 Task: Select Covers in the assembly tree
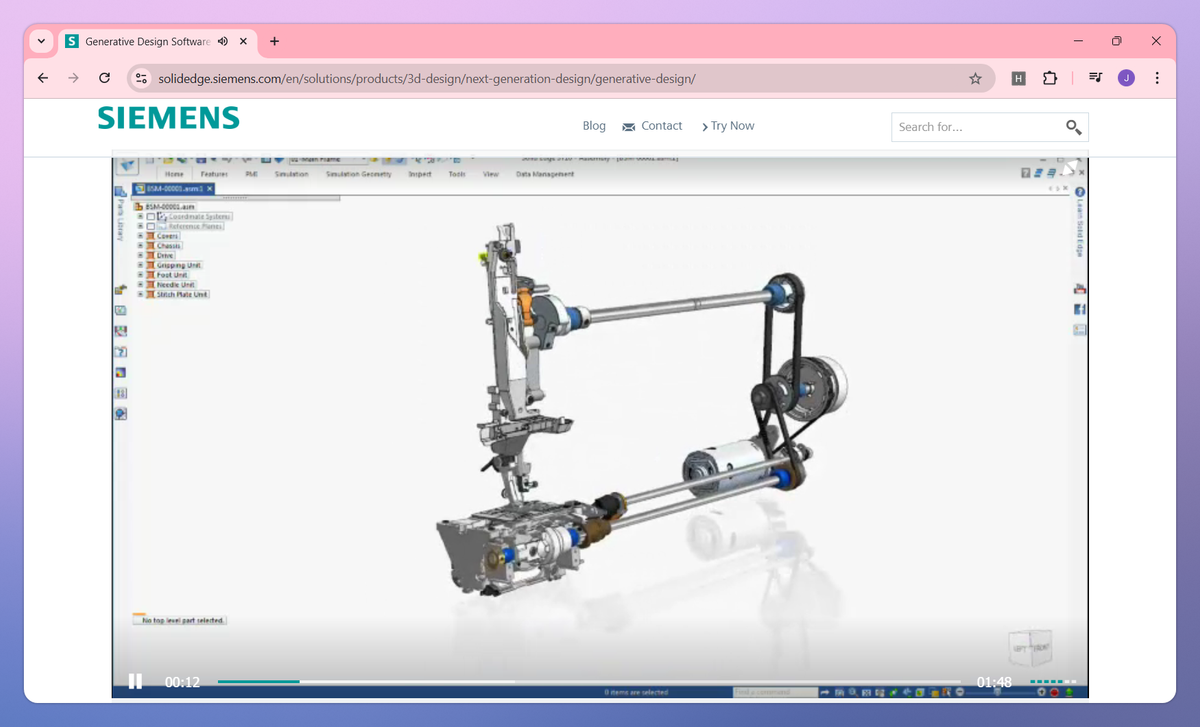point(168,236)
